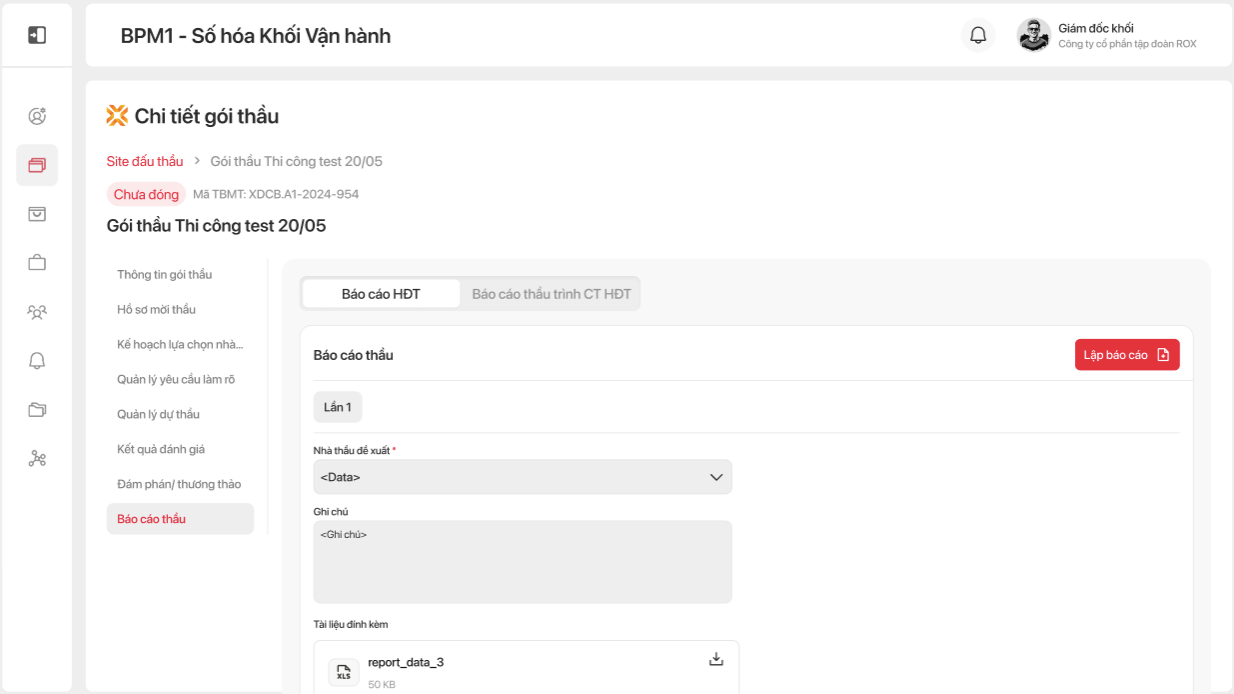Screen dimensions: 1234x694
Task: Click inside the Ghi chú text area
Action: (x=522, y=565)
